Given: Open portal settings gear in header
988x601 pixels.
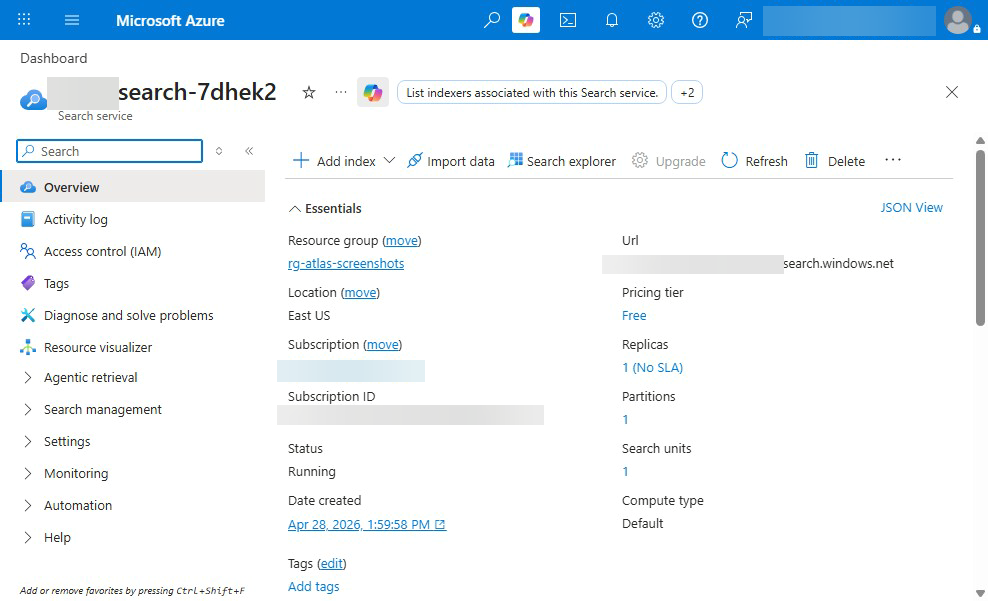Looking at the screenshot, I should pyautogui.click(x=656, y=20).
